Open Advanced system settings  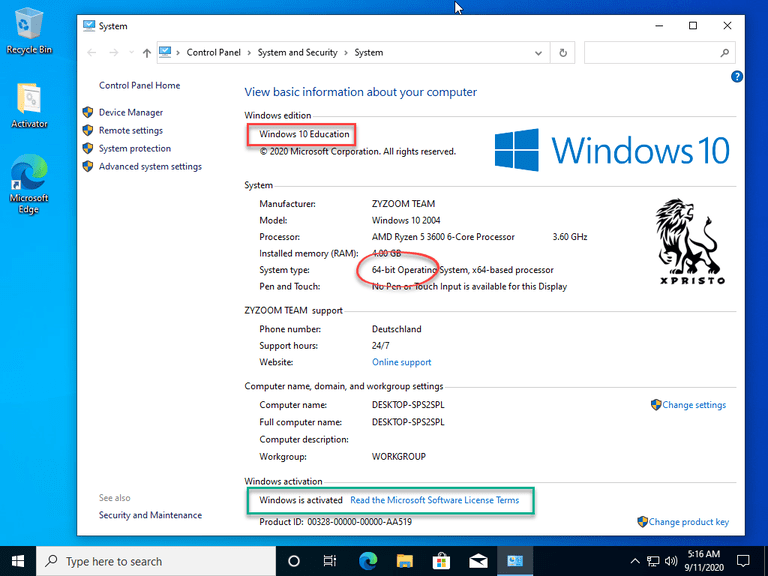pyautogui.click(x=150, y=167)
